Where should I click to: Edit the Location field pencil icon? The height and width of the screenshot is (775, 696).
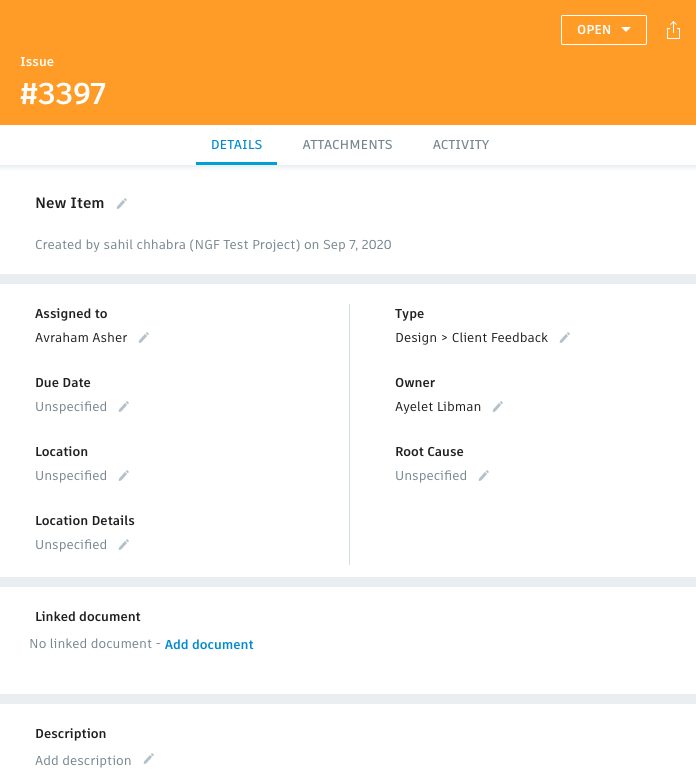(x=124, y=476)
